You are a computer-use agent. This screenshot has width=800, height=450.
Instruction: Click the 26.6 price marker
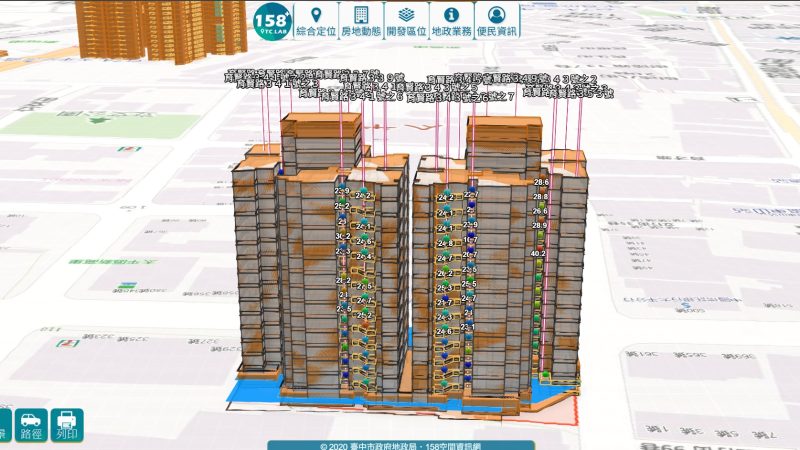tap(541, 212)
